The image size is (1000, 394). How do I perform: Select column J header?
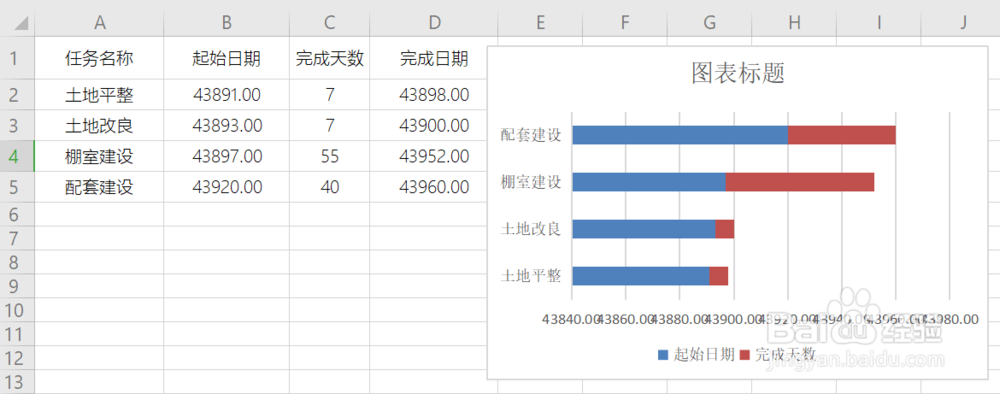click(x=960, y=23)
